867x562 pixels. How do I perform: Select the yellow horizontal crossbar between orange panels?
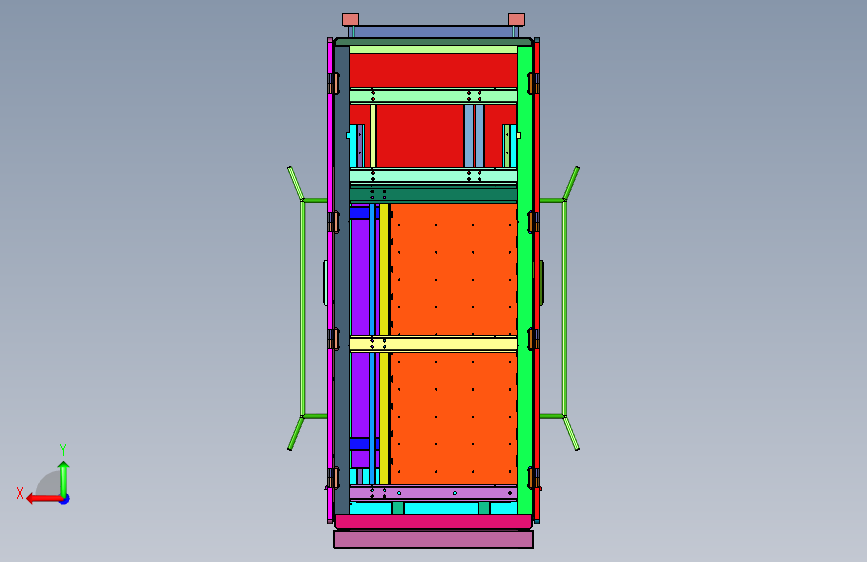point(433,344)
